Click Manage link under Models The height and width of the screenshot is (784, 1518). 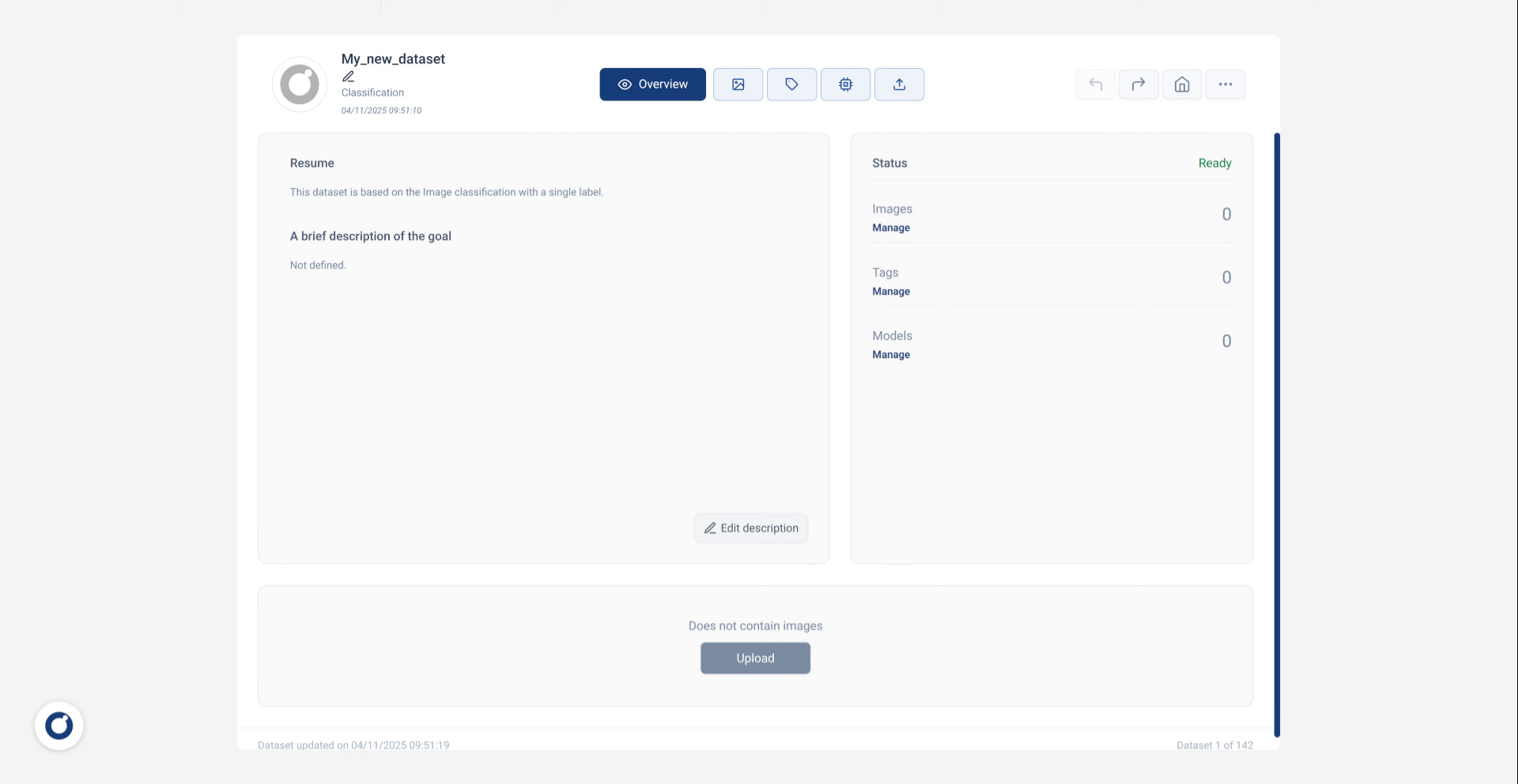coord(891,355)
